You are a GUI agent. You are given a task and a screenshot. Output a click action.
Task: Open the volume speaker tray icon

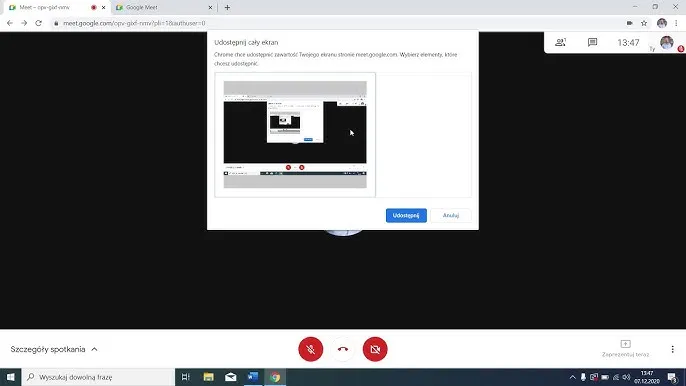626,377
